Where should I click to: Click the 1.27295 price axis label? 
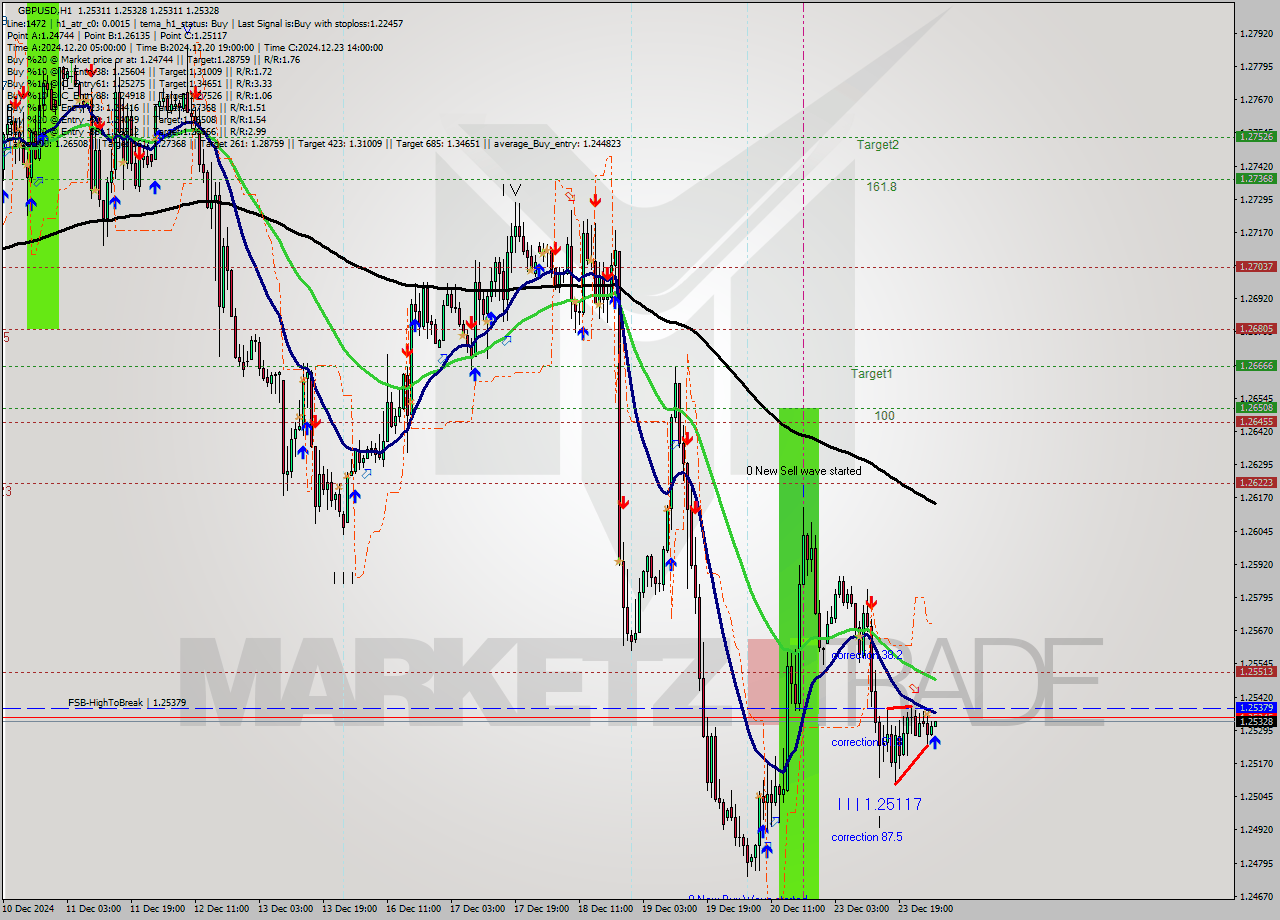pyautogui.click(x=1256, y=199)
